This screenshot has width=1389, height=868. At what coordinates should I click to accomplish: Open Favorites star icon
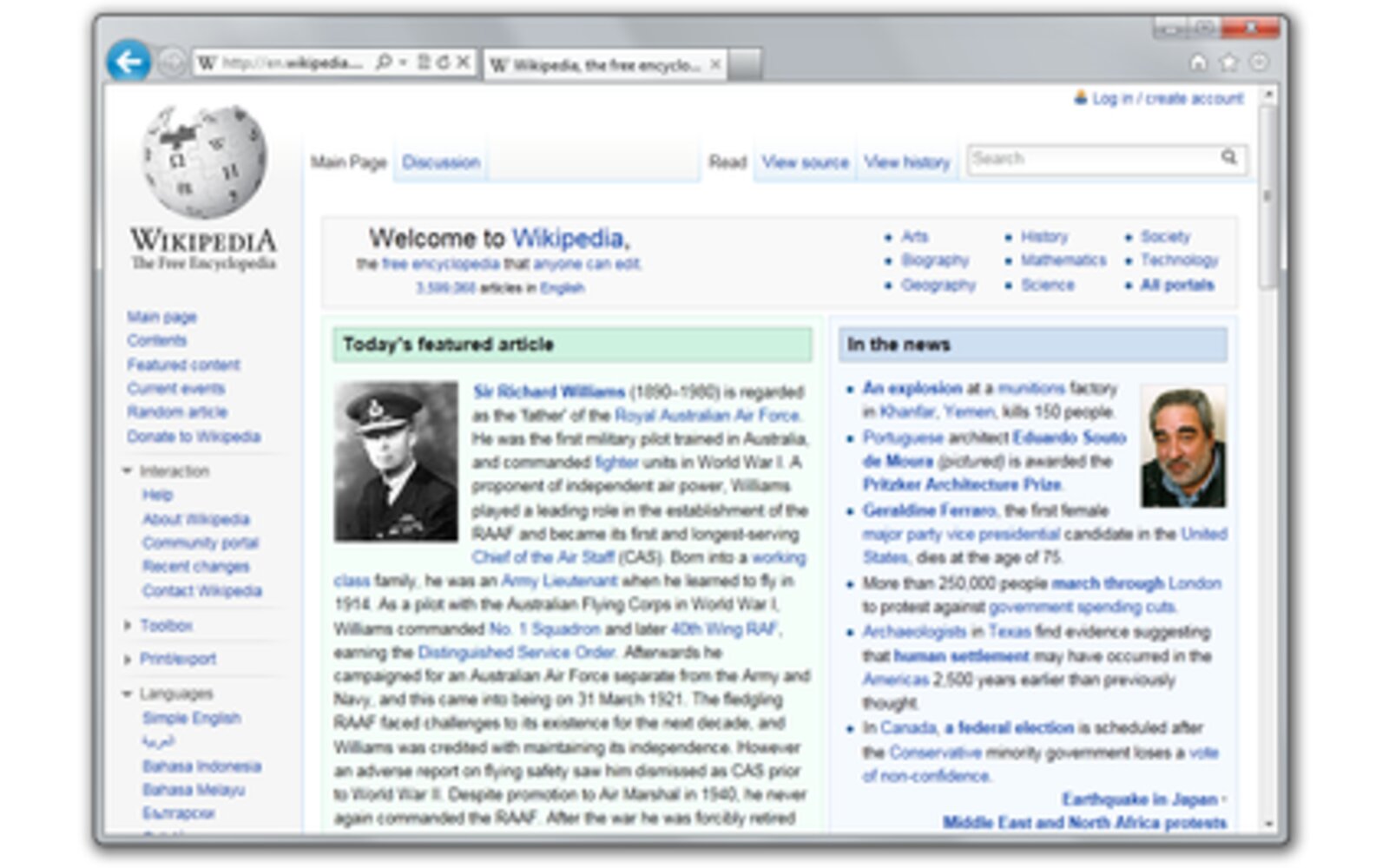tap(1229, 62)
